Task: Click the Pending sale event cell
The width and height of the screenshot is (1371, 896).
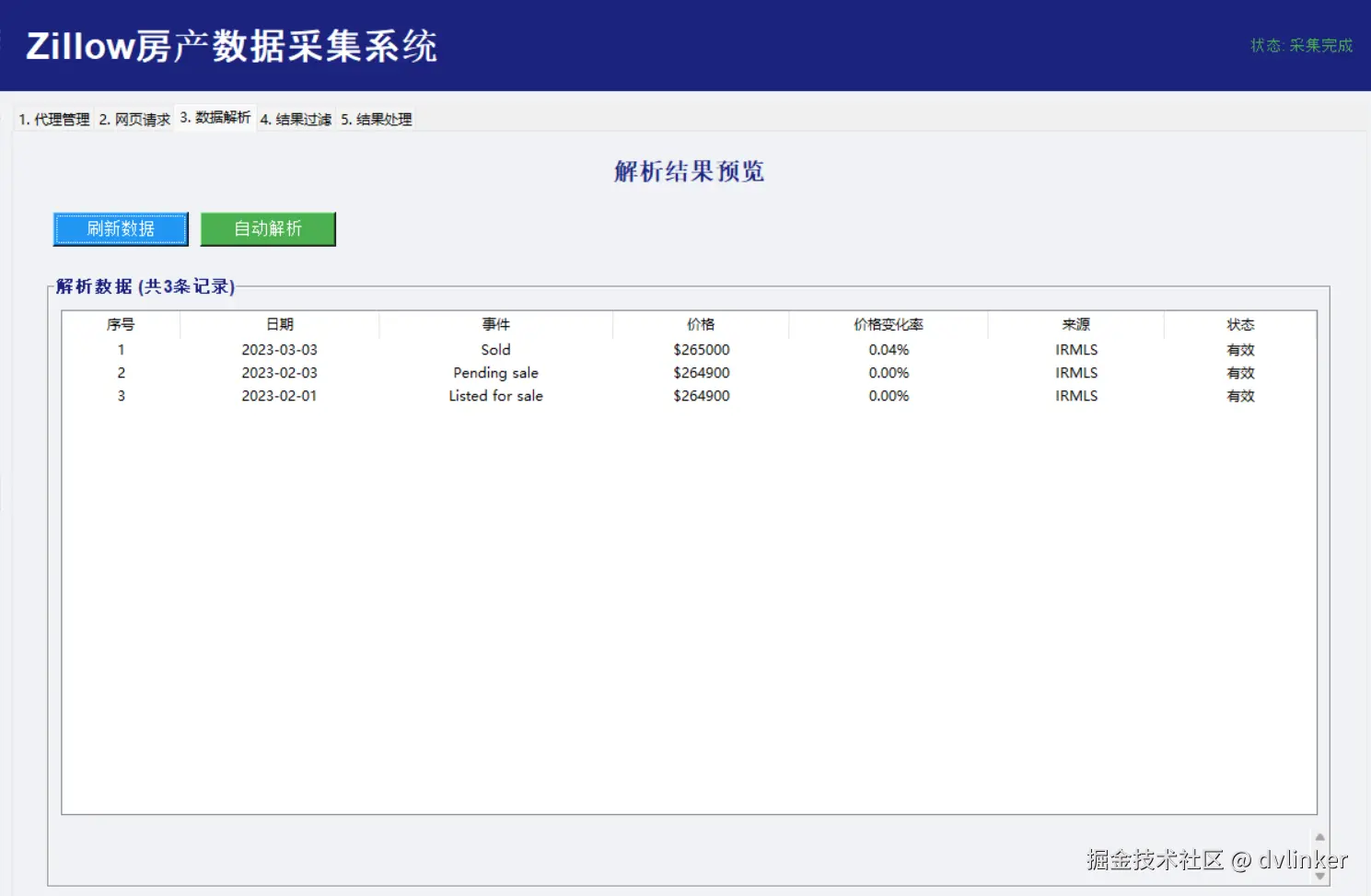Action: (x=495, y=373)
